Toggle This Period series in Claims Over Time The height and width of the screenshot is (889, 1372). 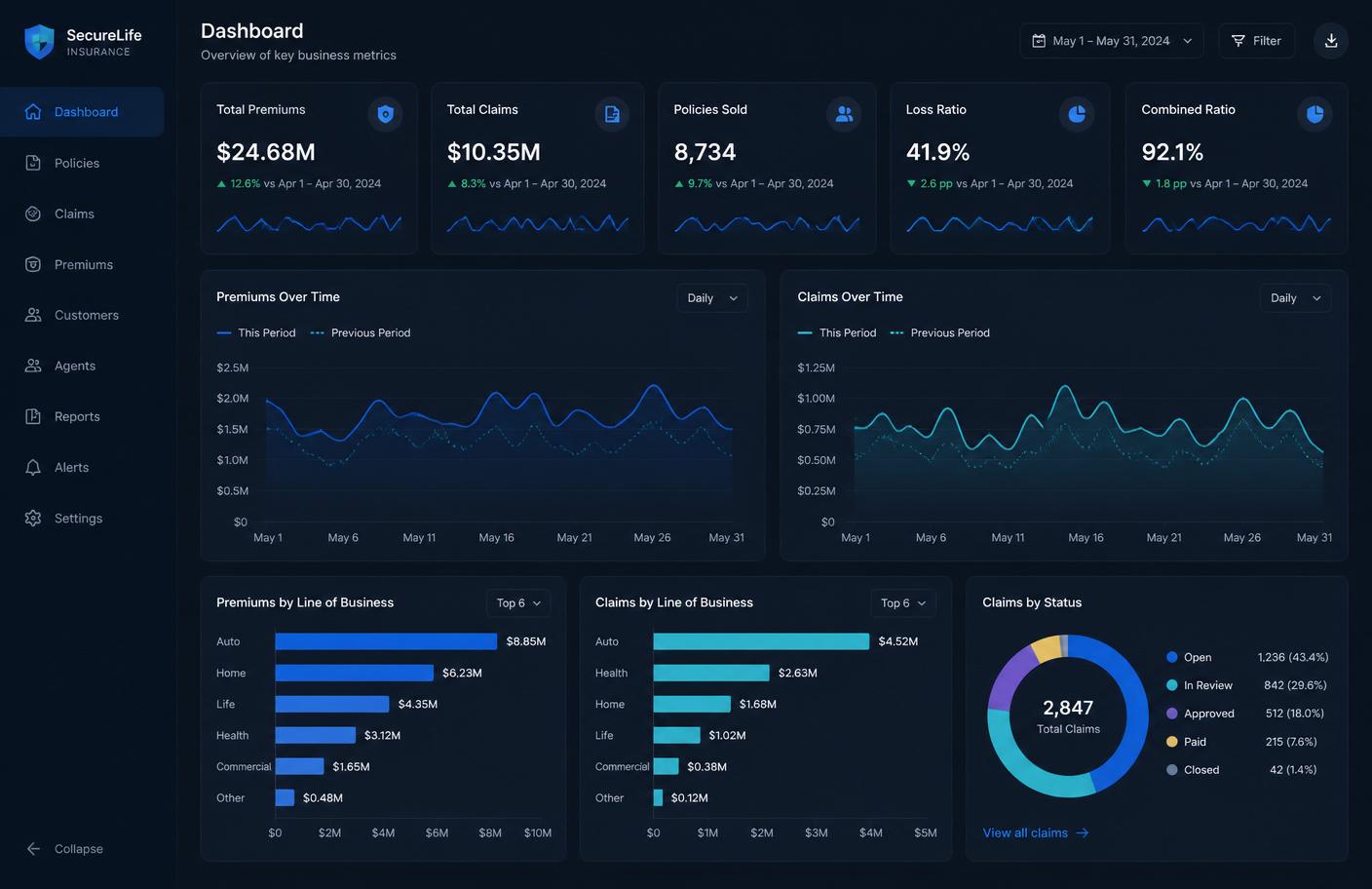837,333
